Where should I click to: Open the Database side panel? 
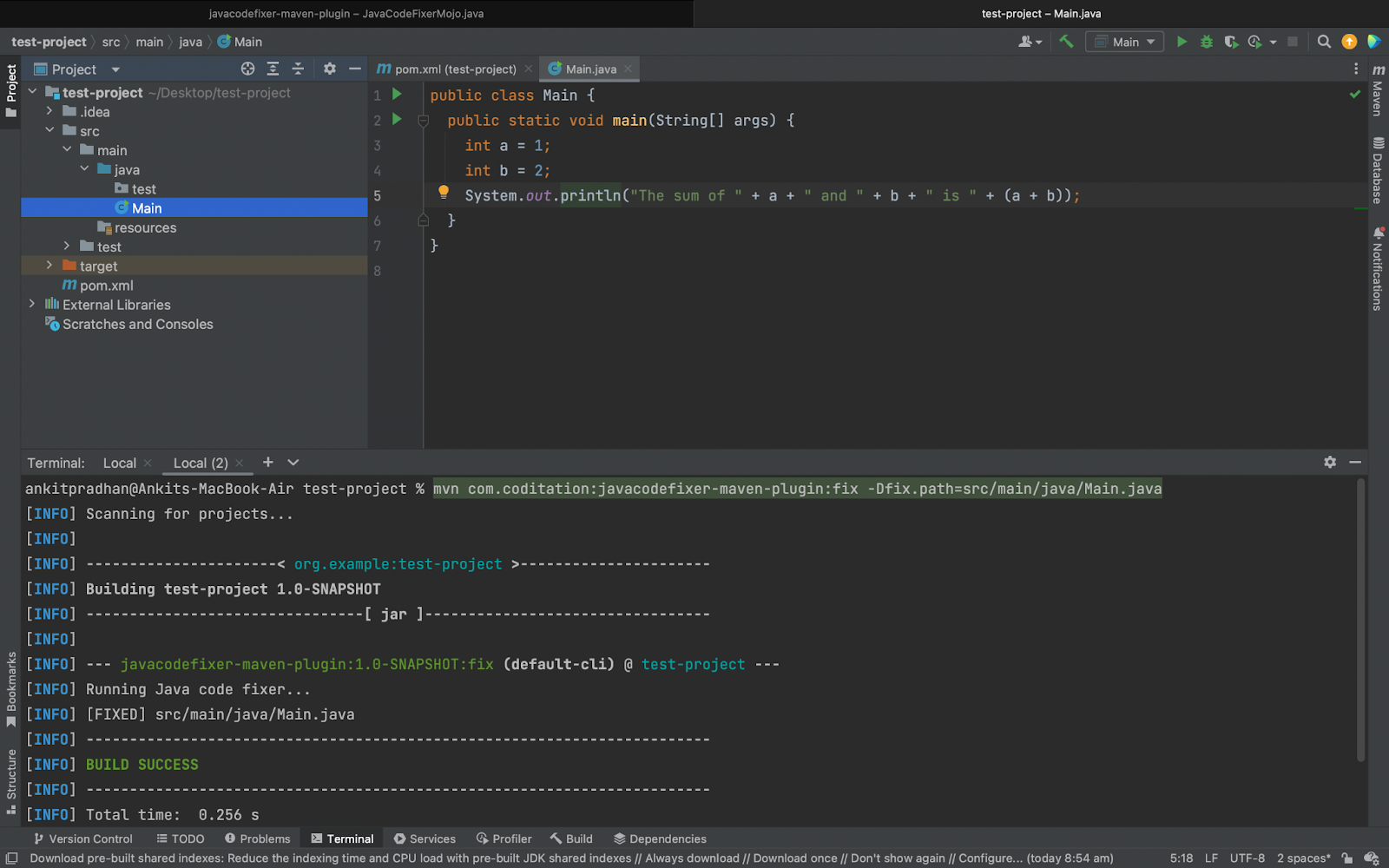(1379, 170)
